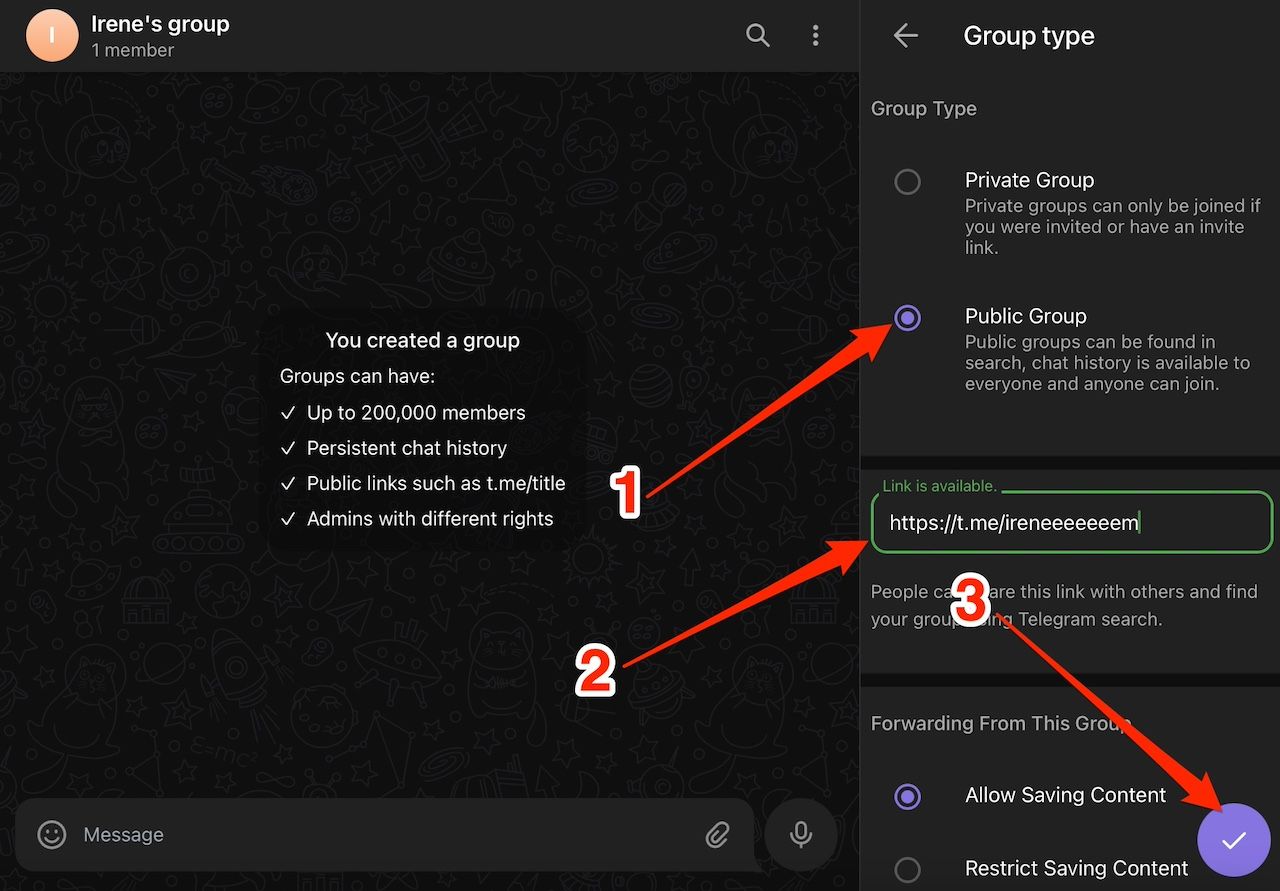The height and width of the screenshot is (891, 1280).
Task: Click the Group type page title
Action: [x=1029, y=35]
